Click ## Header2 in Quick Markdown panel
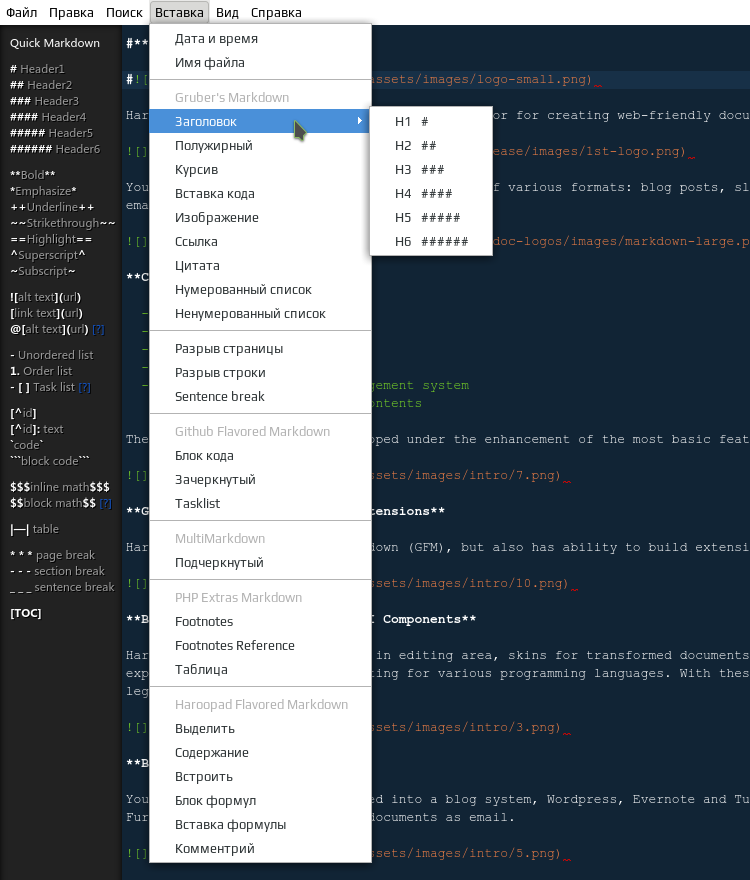750x880 pixels. coord(41,85)
